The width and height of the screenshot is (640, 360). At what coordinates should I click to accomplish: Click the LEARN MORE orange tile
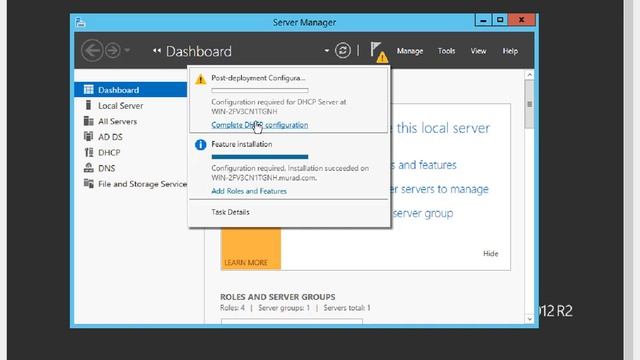[251, 249]
